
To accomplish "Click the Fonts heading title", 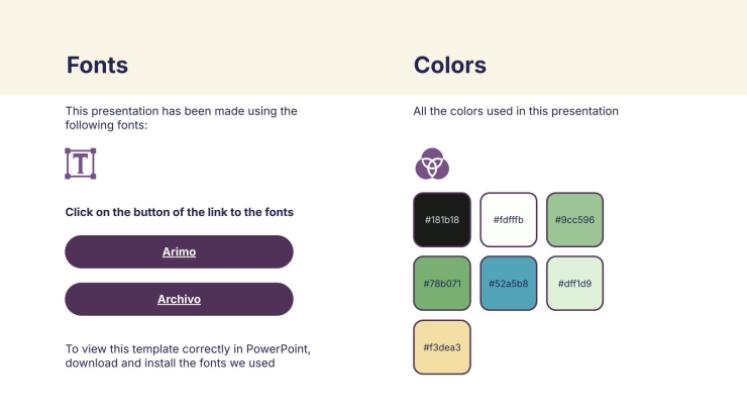I will (97, 66).
